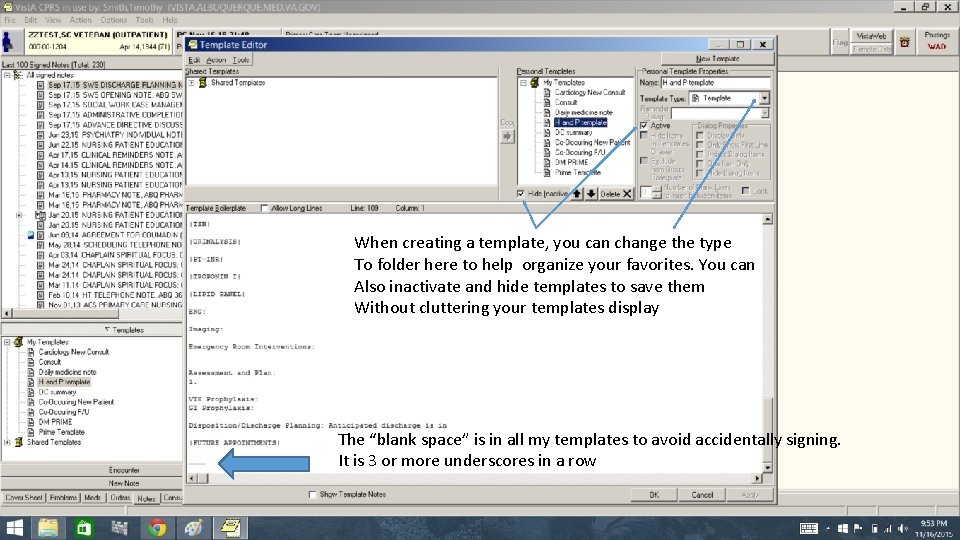Enable Show Template Notes checkbox

(313, 494)
